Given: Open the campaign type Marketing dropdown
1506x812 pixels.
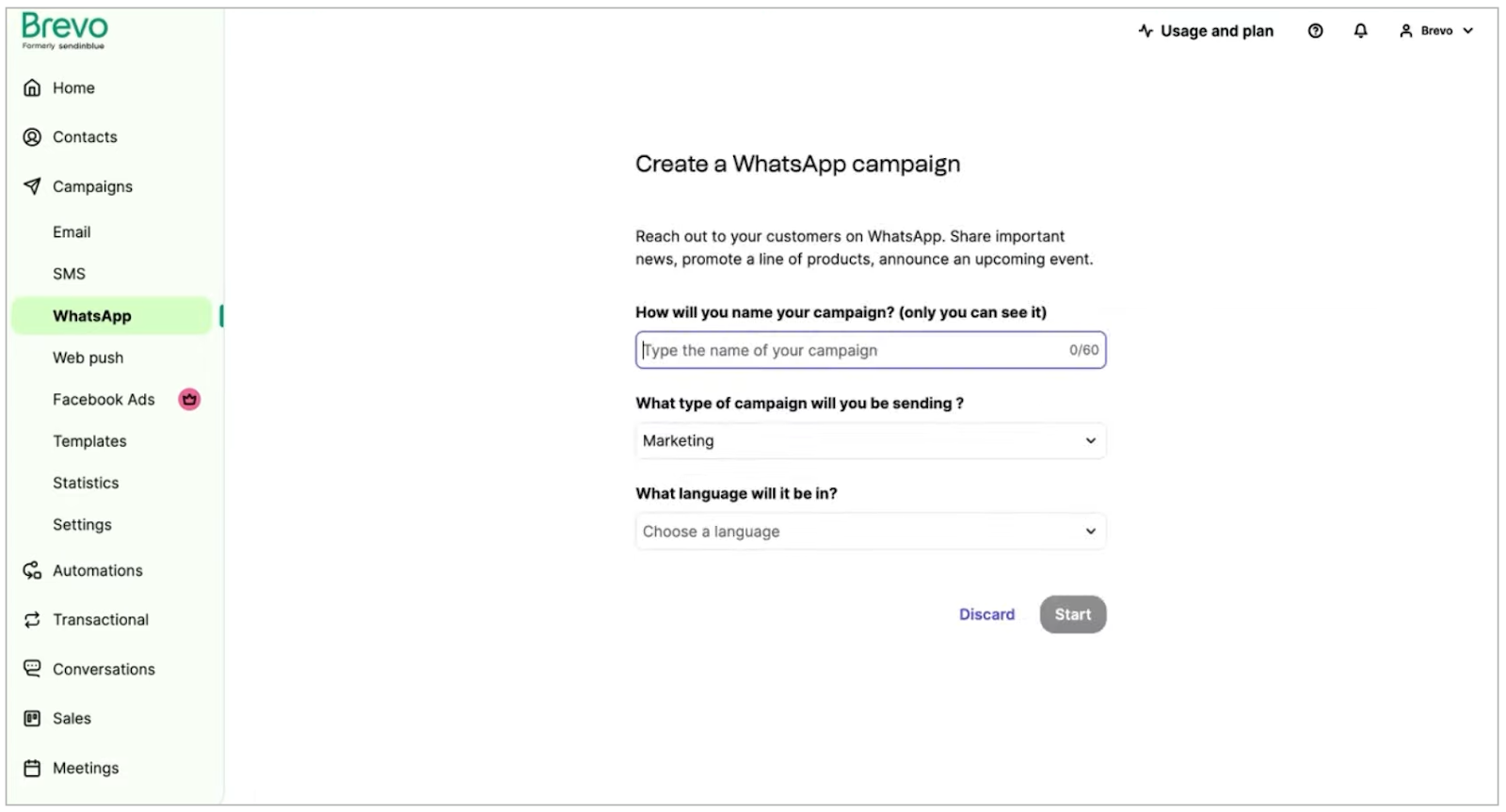Looking at the screenshot, I should 871,440.
